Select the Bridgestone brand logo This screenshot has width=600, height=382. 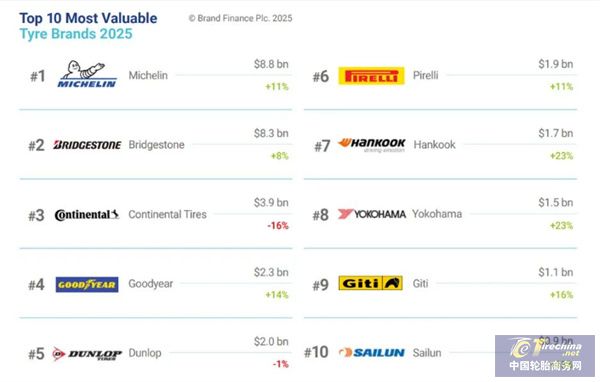[87, 145]
